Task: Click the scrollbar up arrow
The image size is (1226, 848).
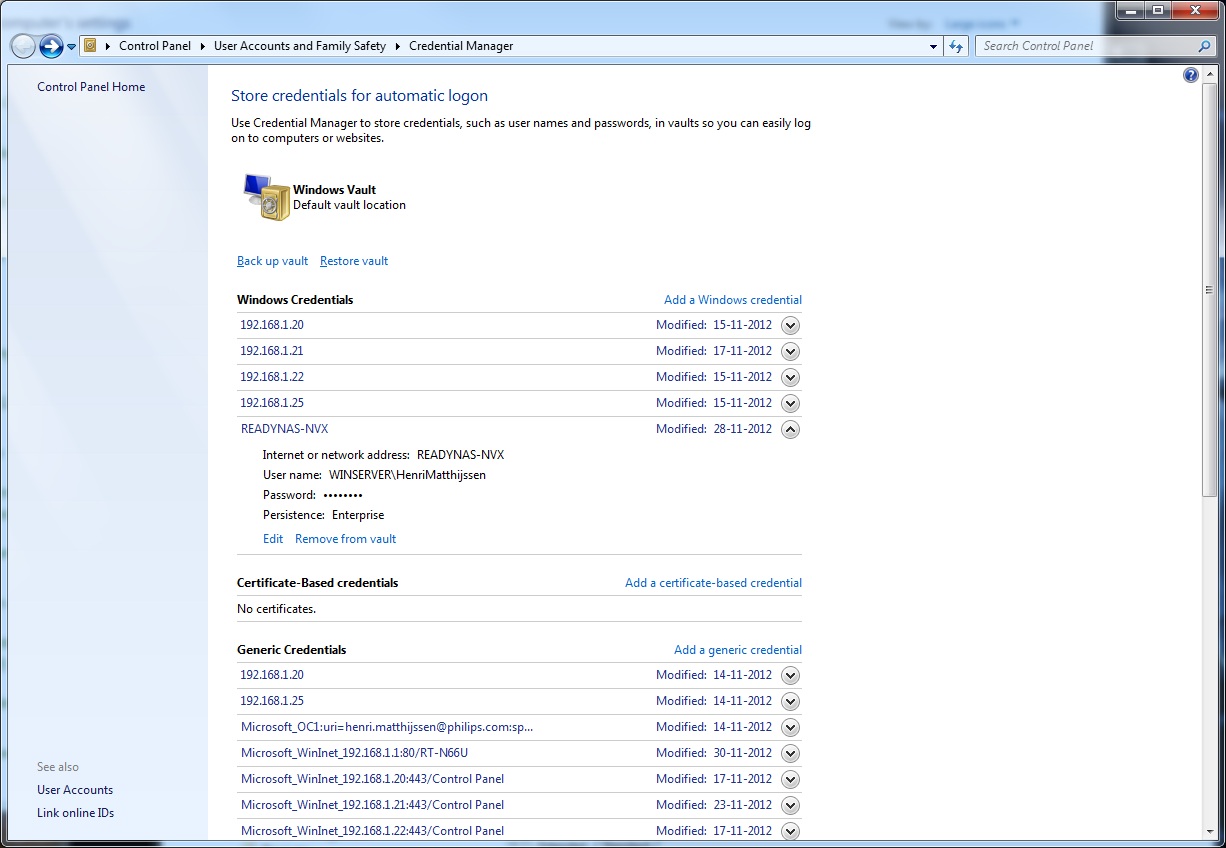Action: point(1210,76)
